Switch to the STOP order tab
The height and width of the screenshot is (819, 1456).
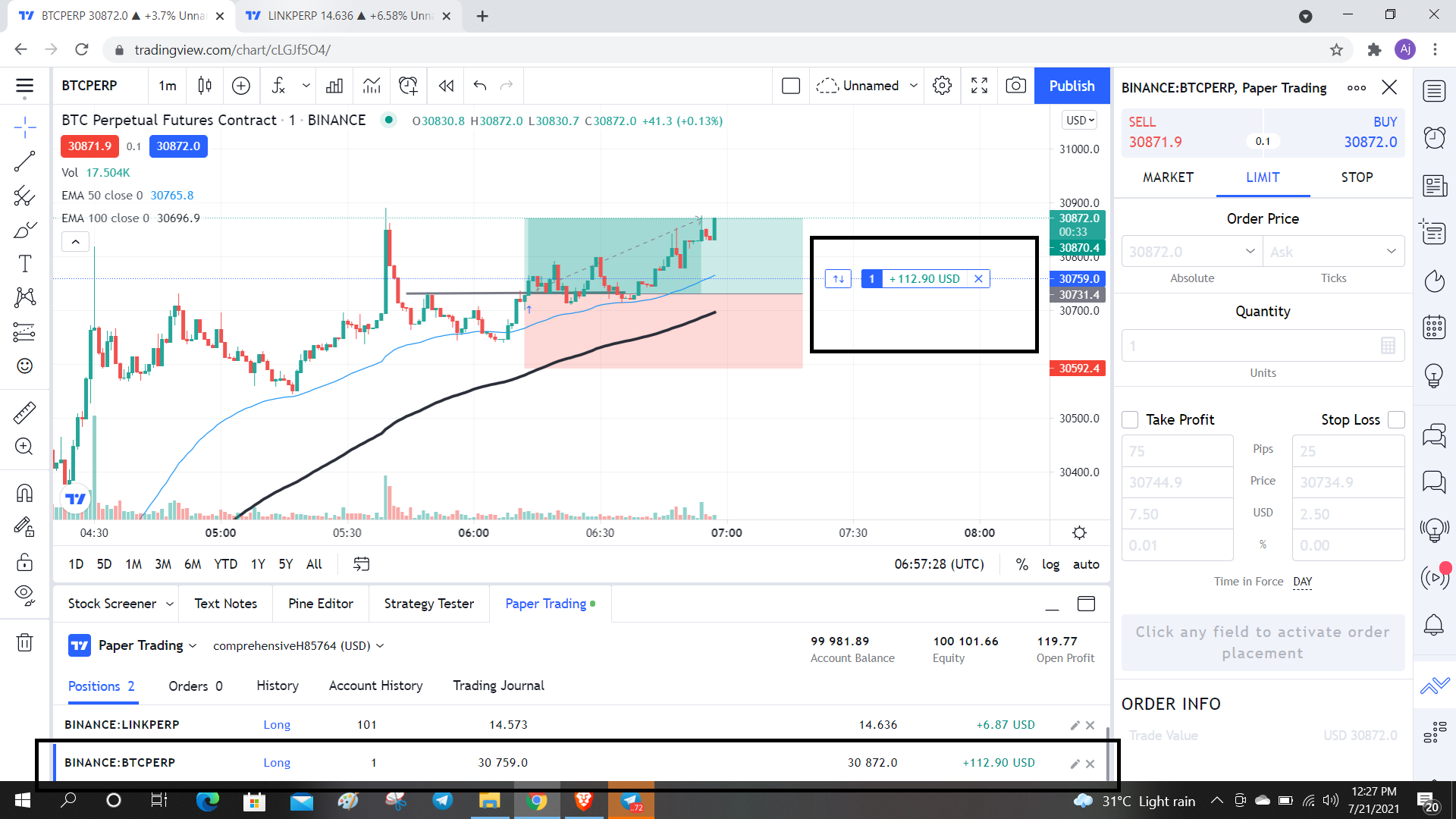(1357, 177)
